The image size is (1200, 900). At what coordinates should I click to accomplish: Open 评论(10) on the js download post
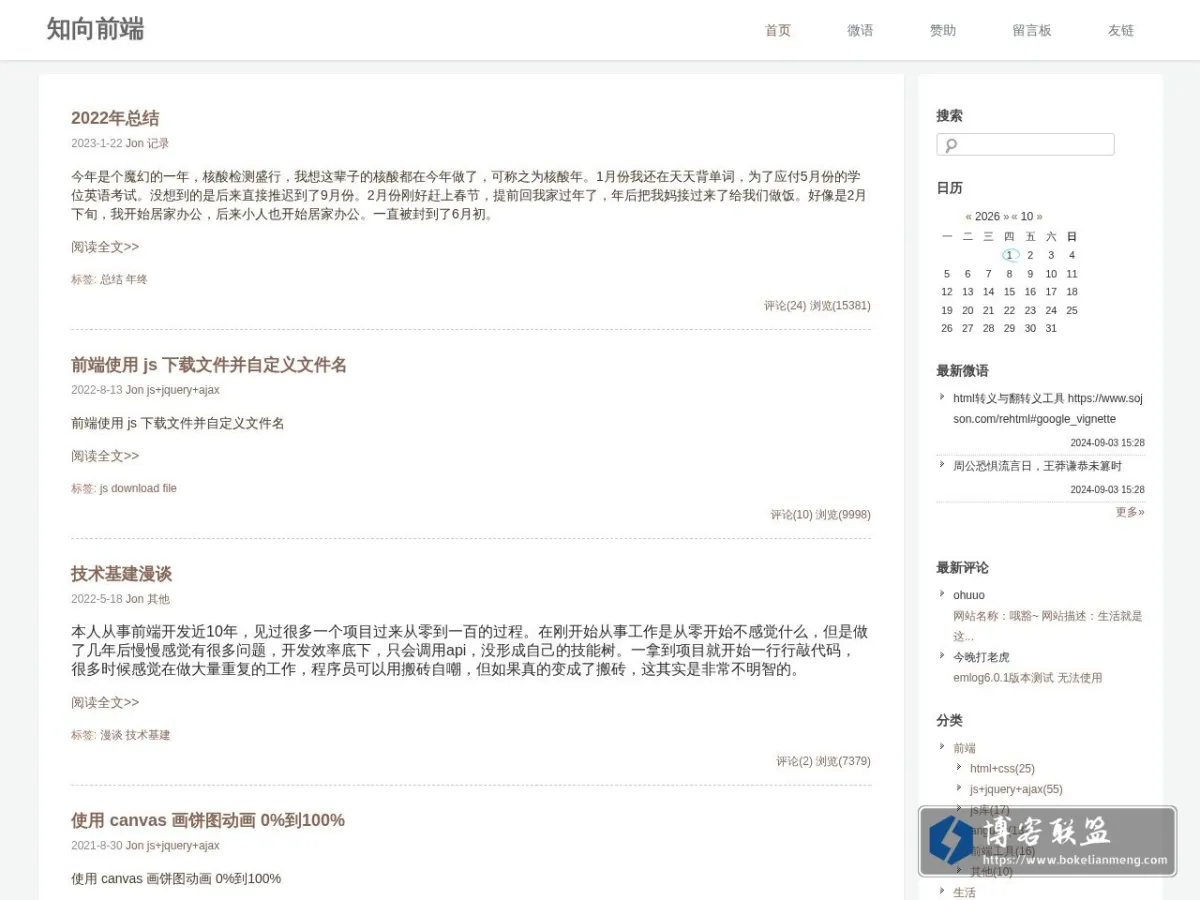coord(791,515)
